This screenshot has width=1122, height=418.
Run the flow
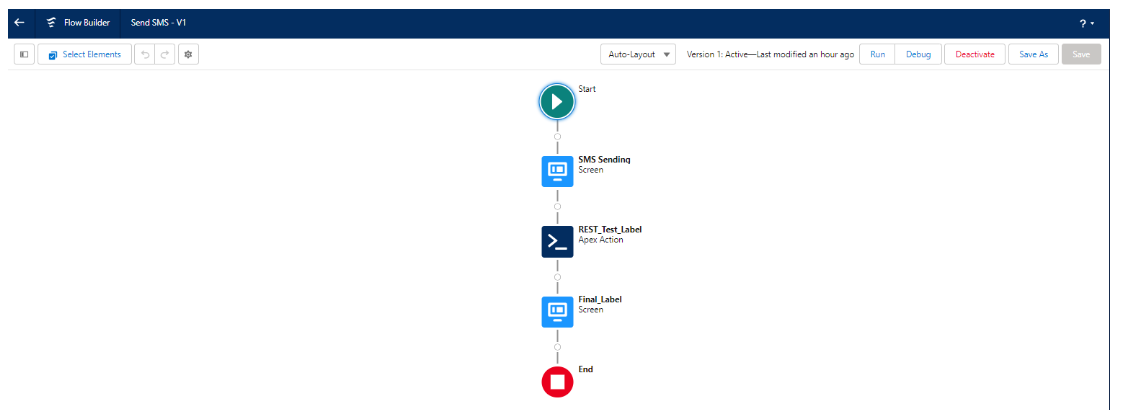coord(876,55)
